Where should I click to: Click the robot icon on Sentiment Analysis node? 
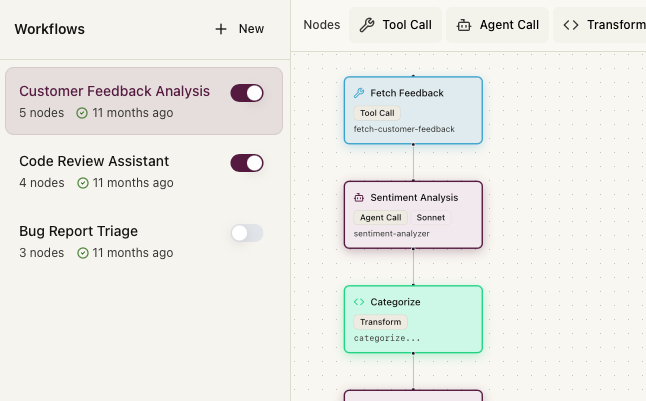pyautogui.click(x=359, y=198)
